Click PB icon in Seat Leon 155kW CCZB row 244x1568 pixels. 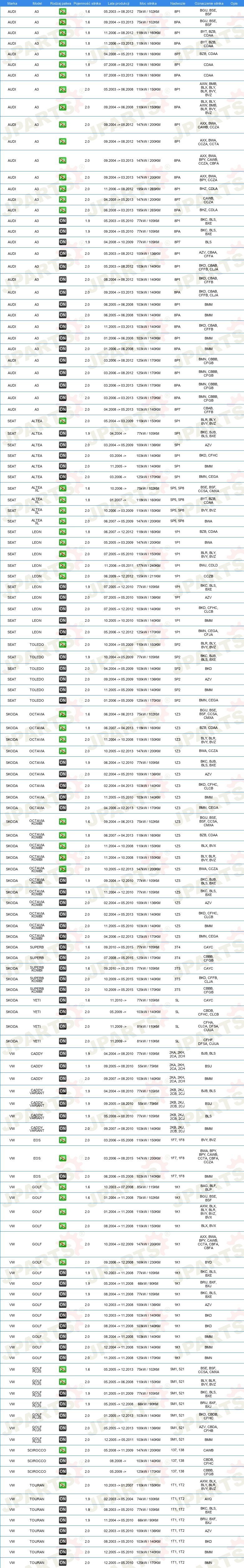click(62, 576)
